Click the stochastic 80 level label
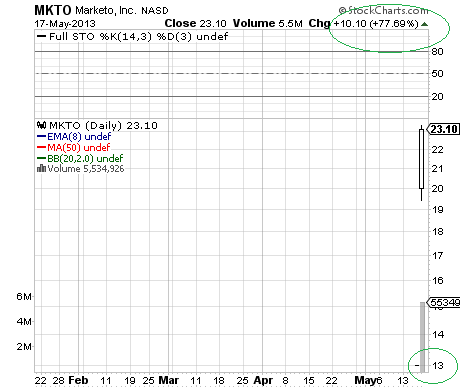Viewport: 460px width, 387px height. point(437,52)
